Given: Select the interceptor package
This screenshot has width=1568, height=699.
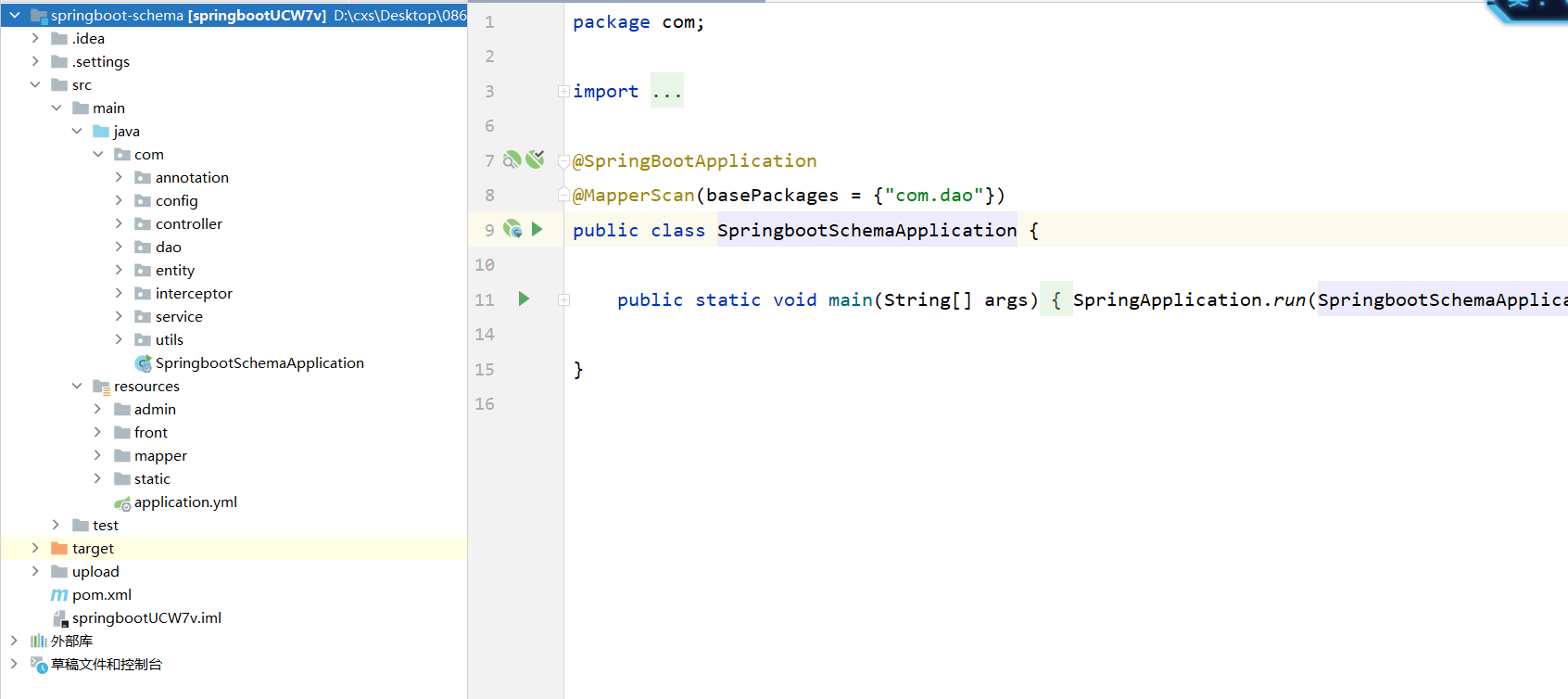Looking at the screenshot, I should click(194, 294).
